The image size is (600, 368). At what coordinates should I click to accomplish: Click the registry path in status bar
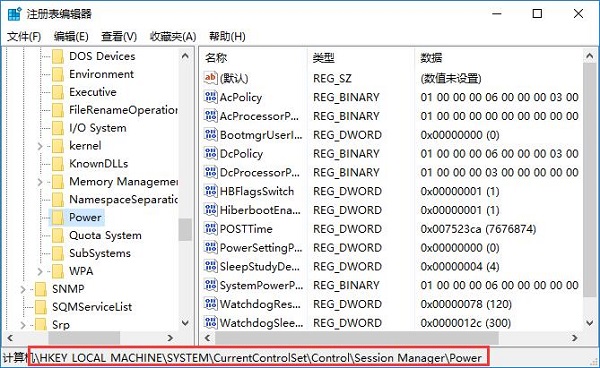point(259,358)
